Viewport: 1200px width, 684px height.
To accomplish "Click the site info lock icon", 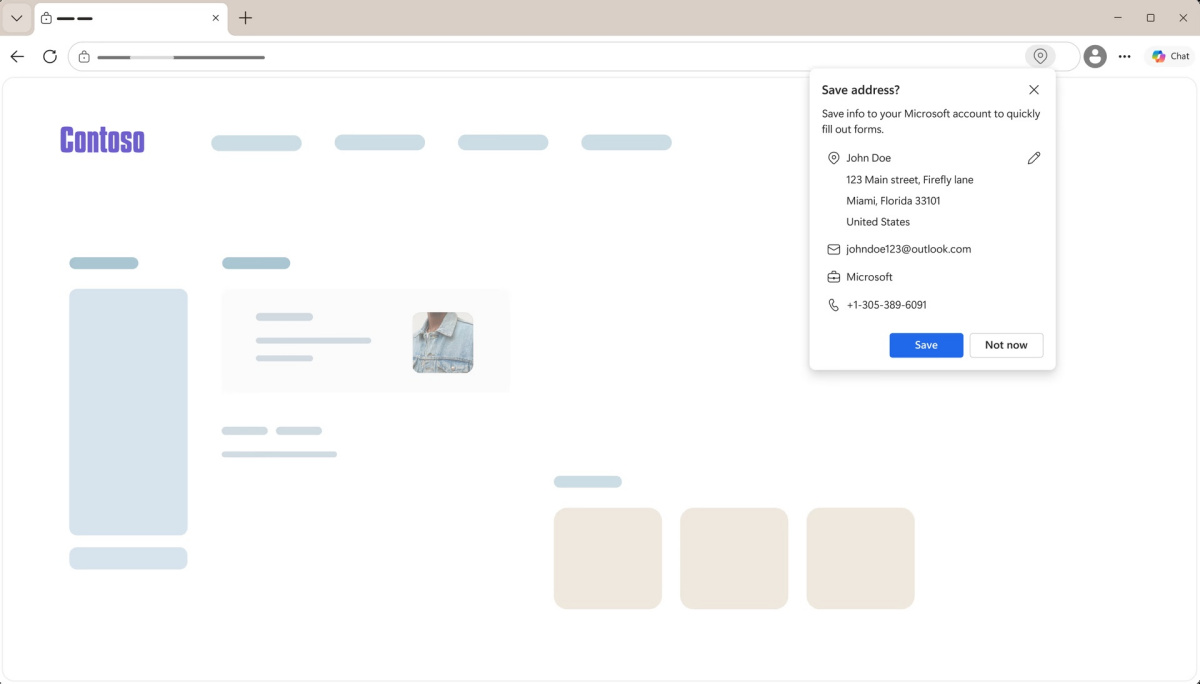I will pos(84,57).
